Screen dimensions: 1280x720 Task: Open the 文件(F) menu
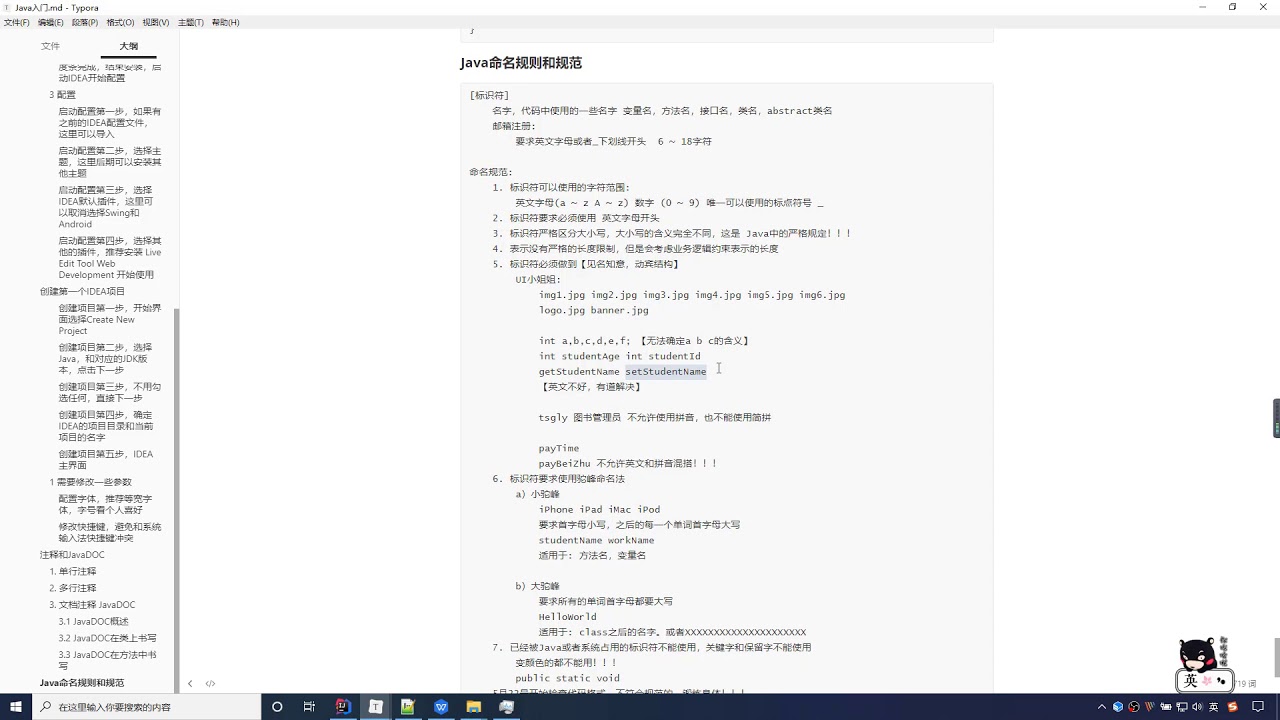16,22
